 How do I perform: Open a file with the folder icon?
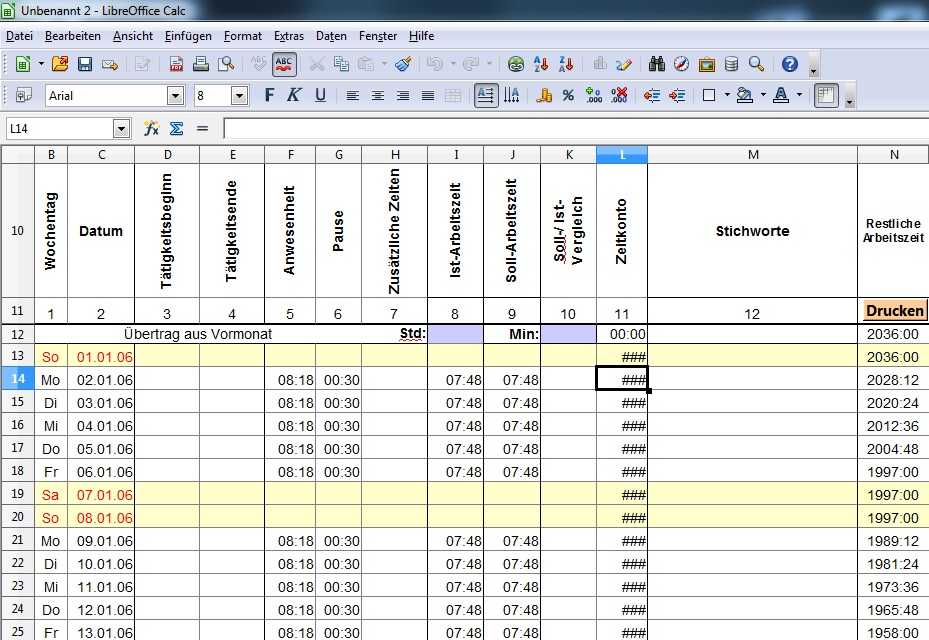coord(60,64)
